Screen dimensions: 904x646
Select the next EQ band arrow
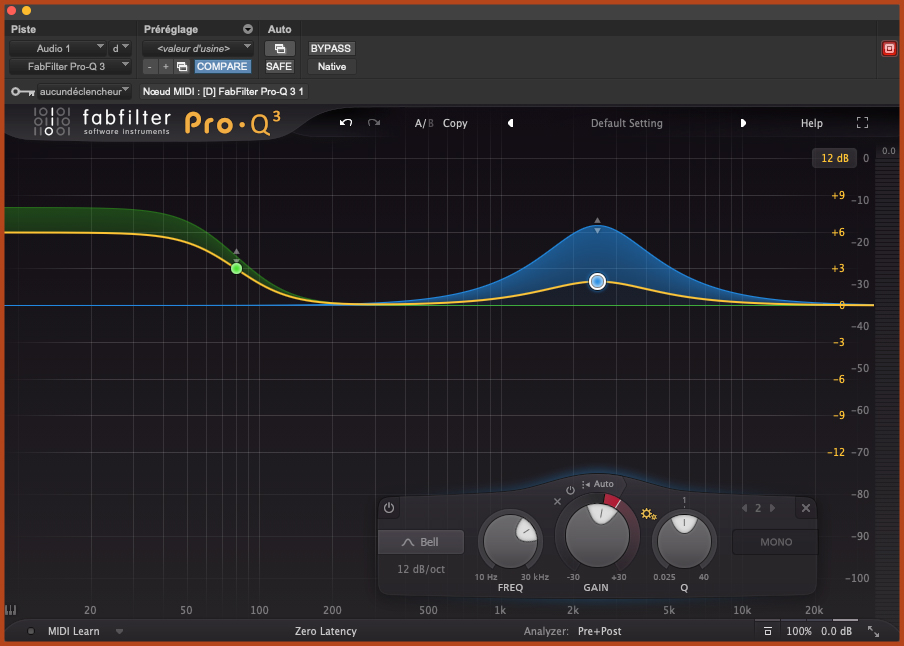pos(773,508)
